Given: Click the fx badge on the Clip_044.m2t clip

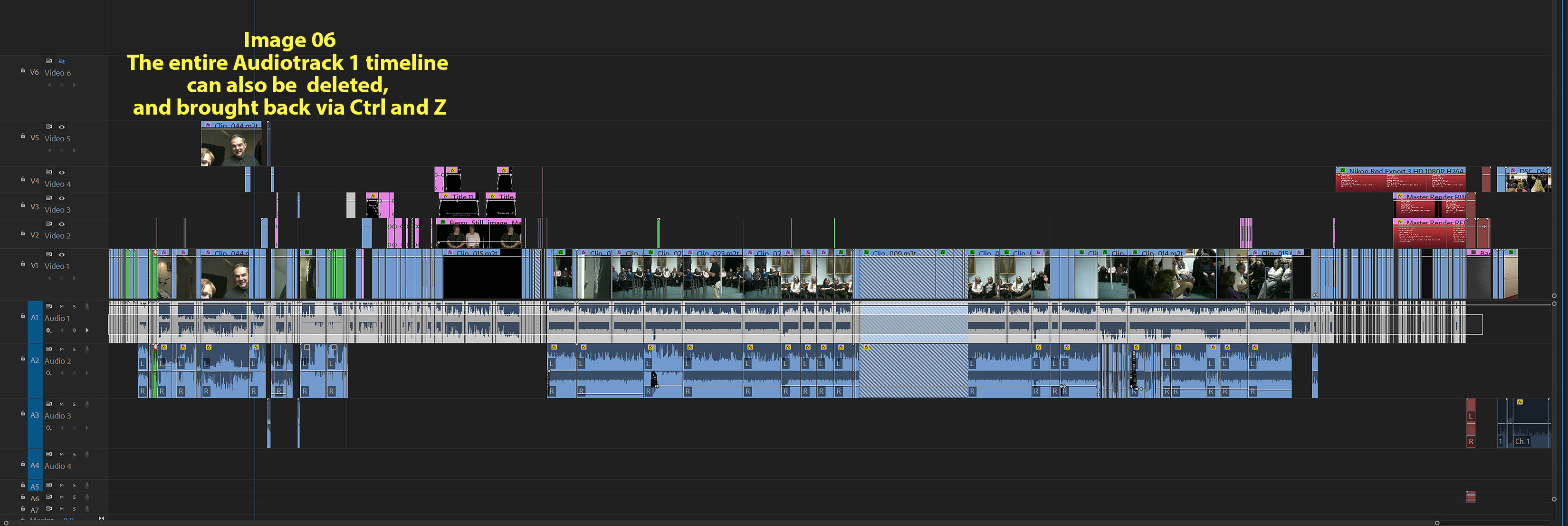Looking at the screenshot, I should (209, 126).
